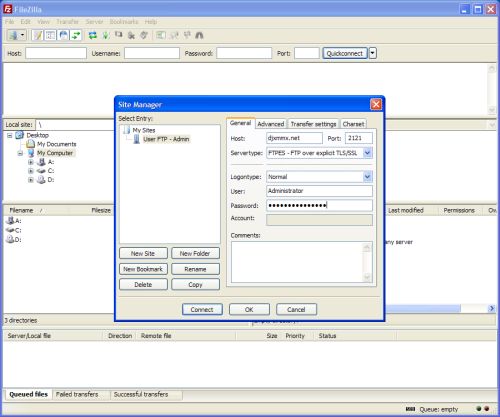This screenshot has width=500, height=417.
Task: Toggle message log display toolbar icon
Action: tap(37, 35)
